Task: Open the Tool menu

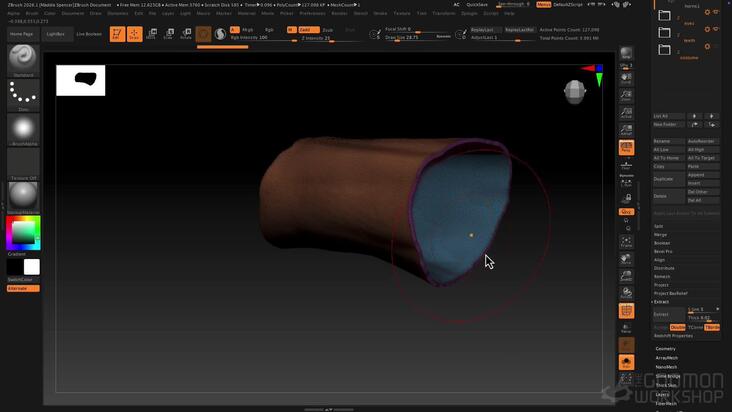Action: (x=422, y=14)
